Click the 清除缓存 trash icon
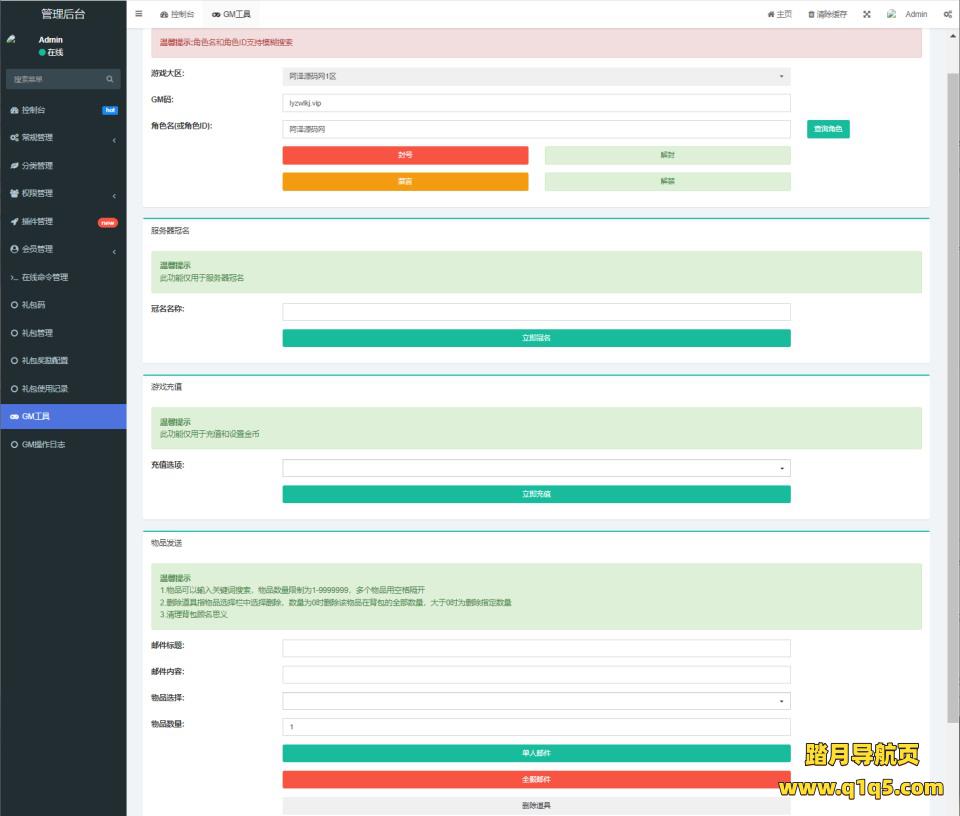 coord(812,14)
